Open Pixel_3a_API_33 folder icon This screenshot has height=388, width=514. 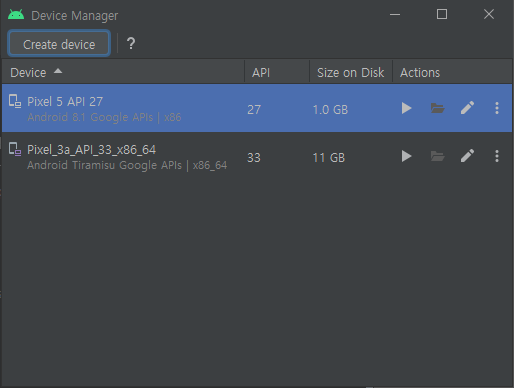[x=437, y=156]
